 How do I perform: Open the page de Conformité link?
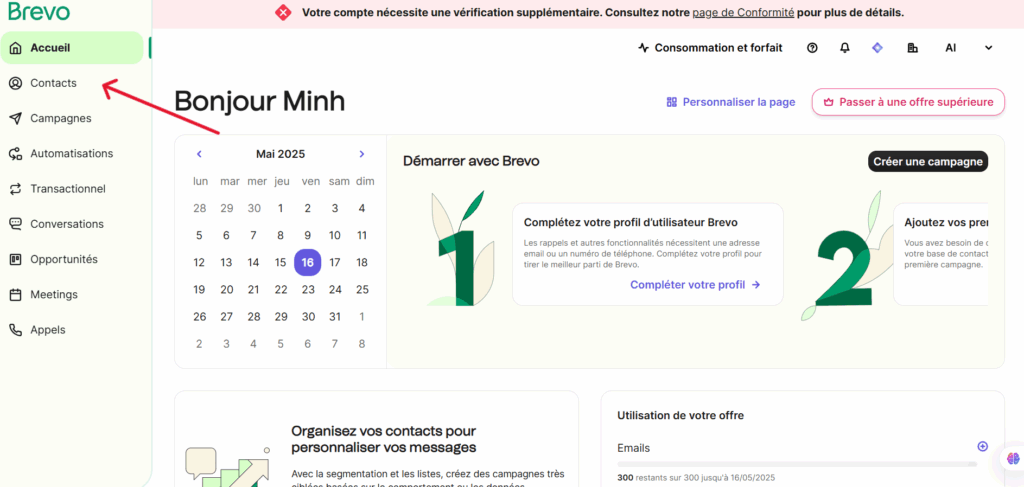[x=743, y=12]
